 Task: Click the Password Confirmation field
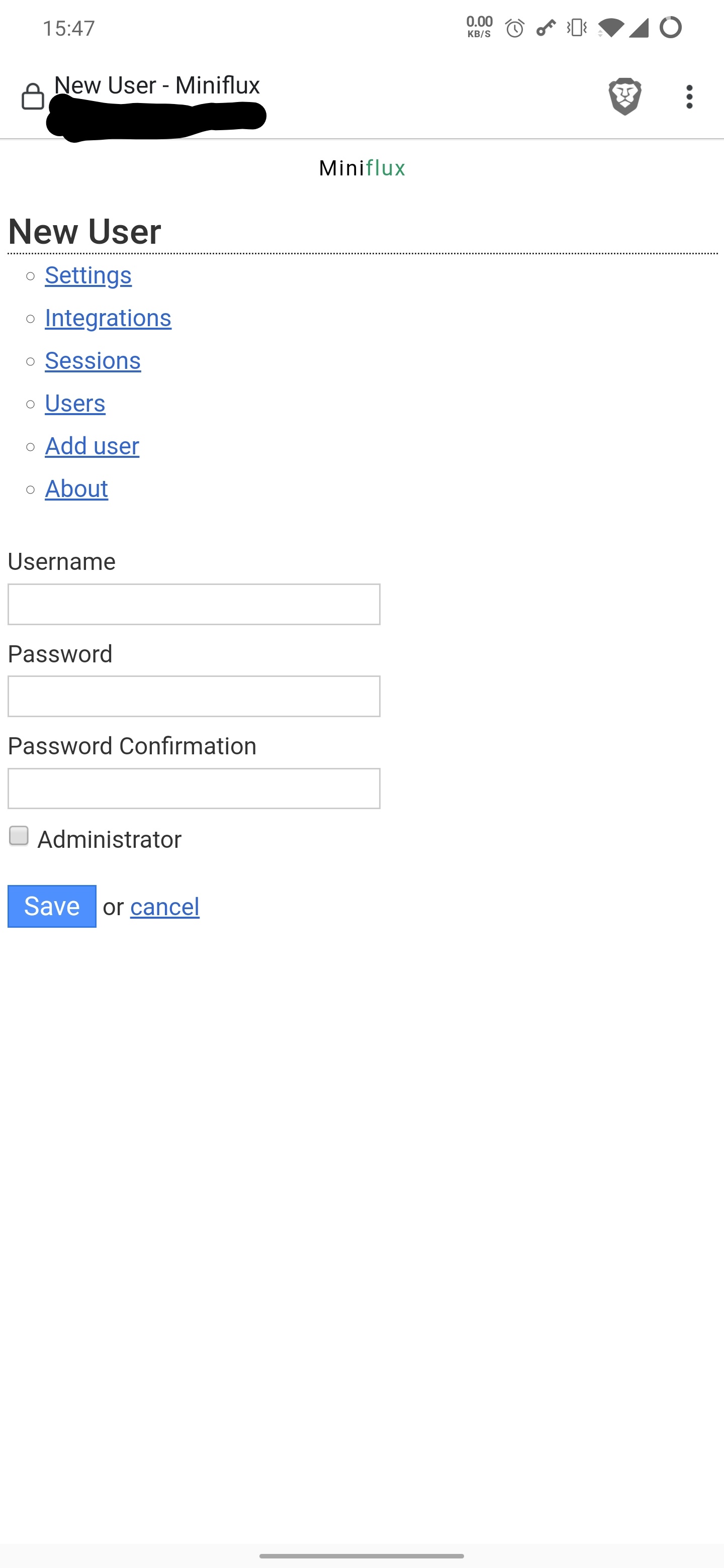click(x=193, y=788)
